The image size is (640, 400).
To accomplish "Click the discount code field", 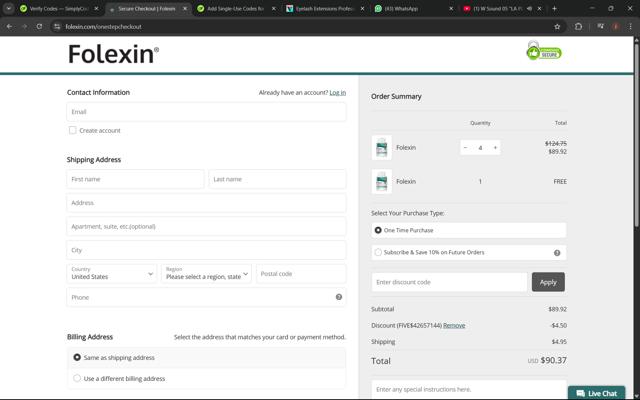I will pyautogui.click(x=449, y=282).
